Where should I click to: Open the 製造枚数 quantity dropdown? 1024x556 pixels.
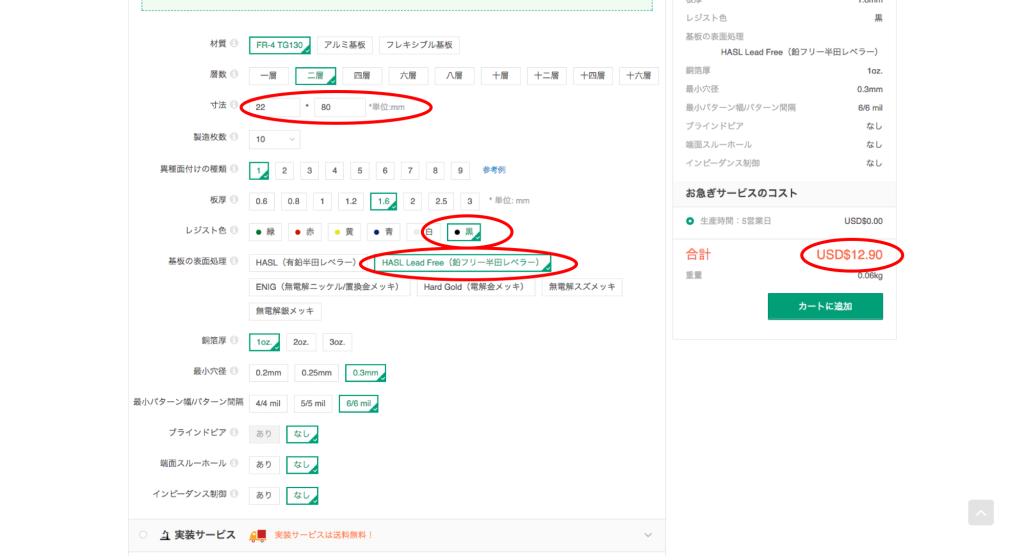point(274,139)
